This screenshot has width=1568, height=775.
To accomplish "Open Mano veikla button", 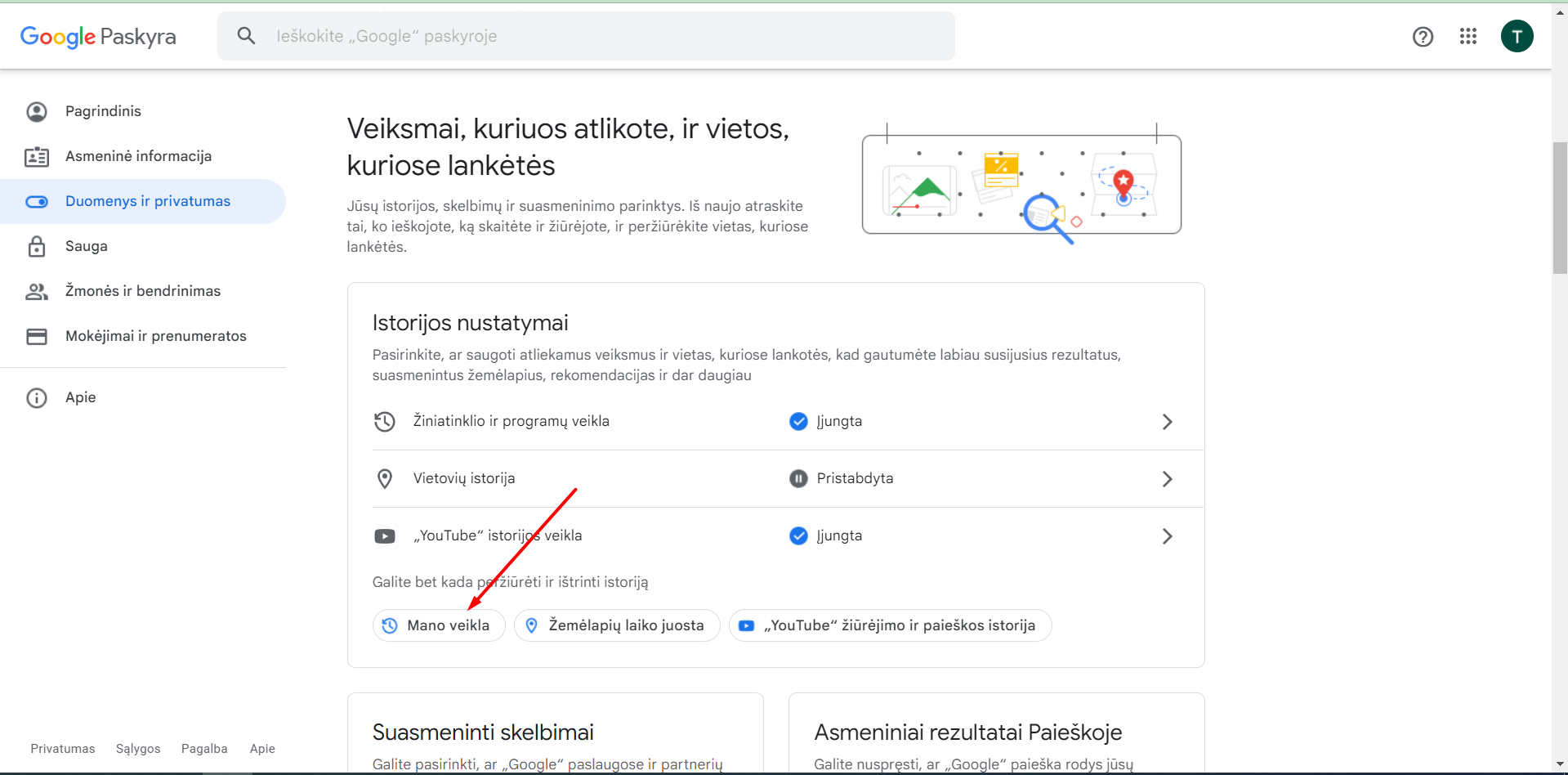I will tap(439, 625).
